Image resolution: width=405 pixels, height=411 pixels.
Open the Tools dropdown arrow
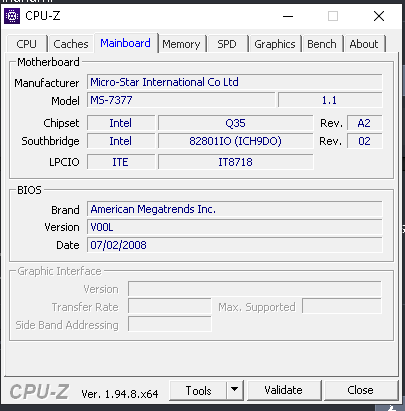(x=235, y=390)
